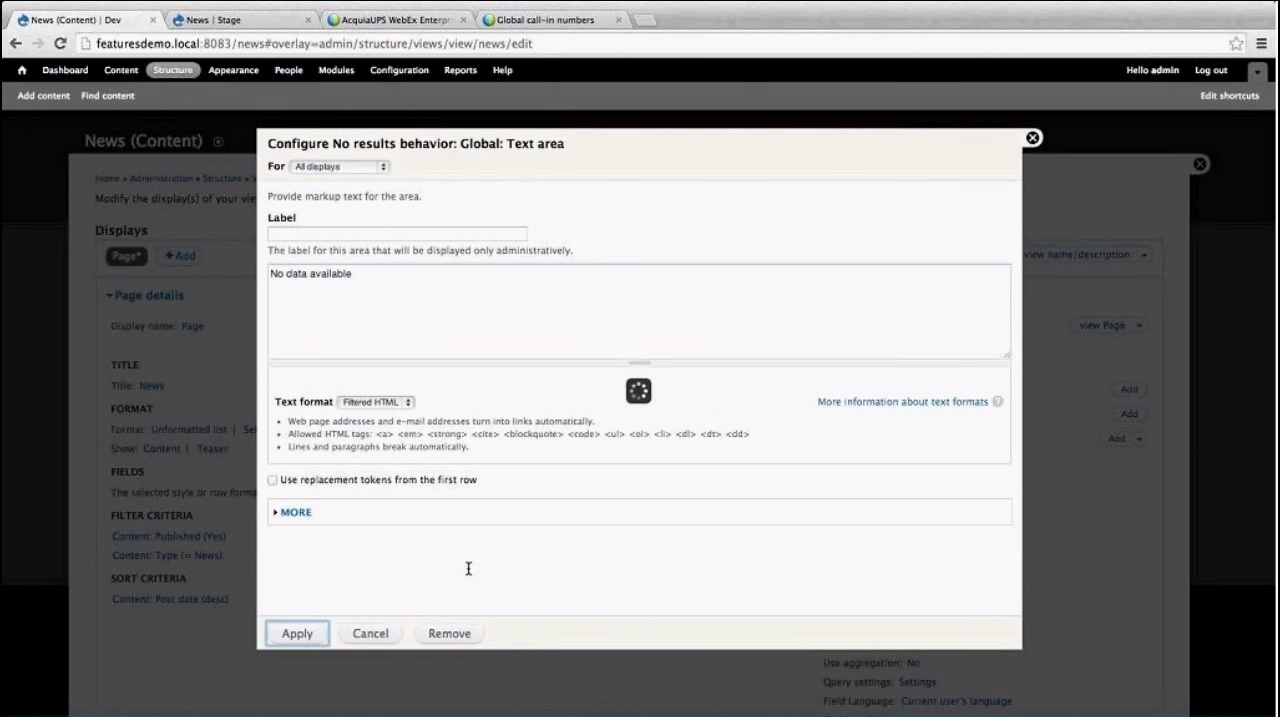Click into the Label text field

click(397, 234)
